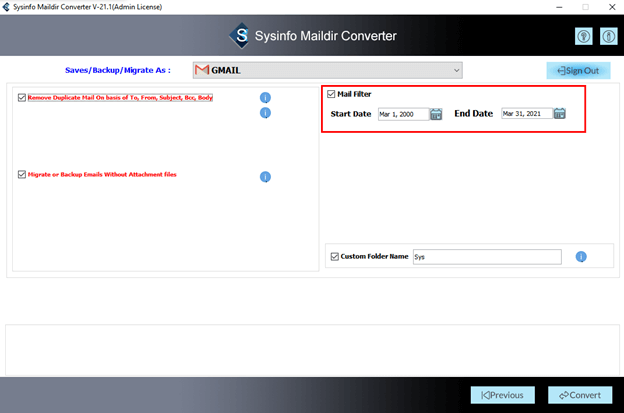Viewport: 624px width, 413px height.
Task: Open the info icon in header bar
Action: pos(608,37)
